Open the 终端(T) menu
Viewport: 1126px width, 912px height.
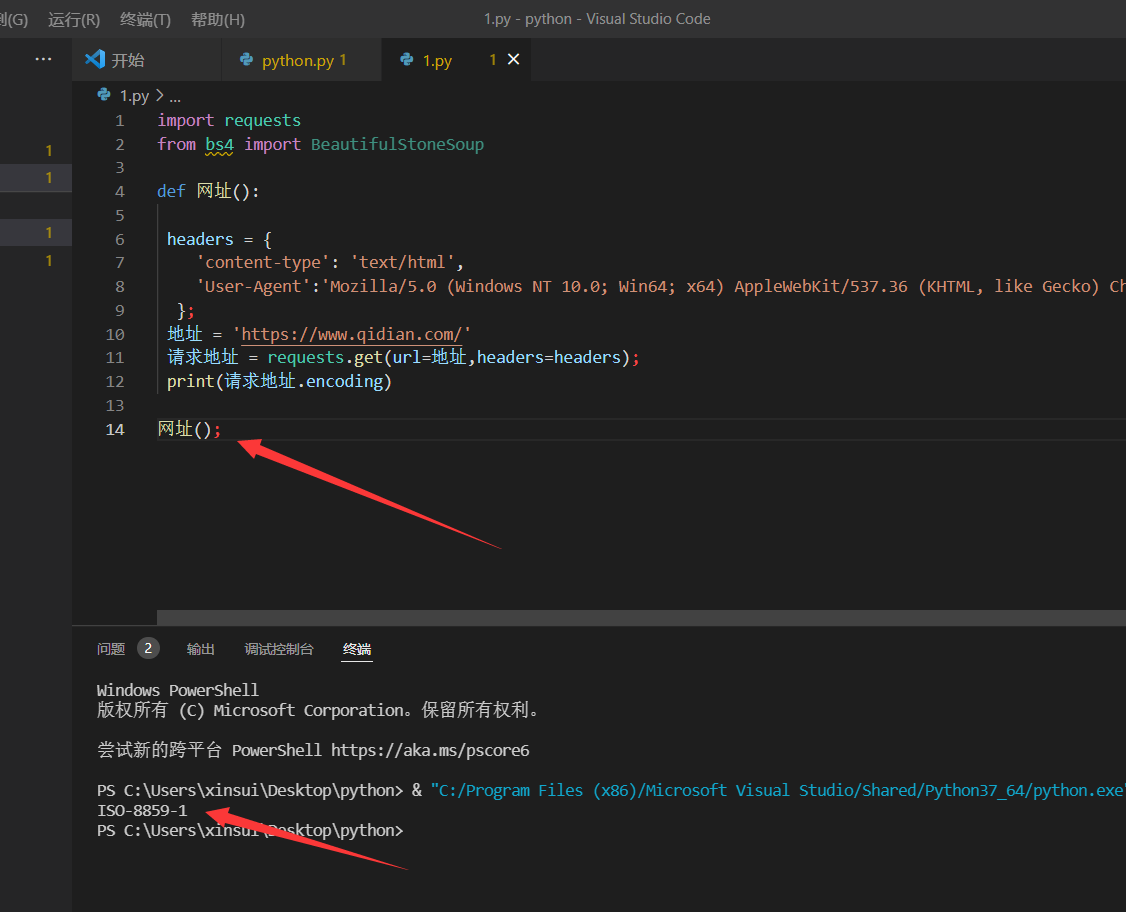(145, 19)
